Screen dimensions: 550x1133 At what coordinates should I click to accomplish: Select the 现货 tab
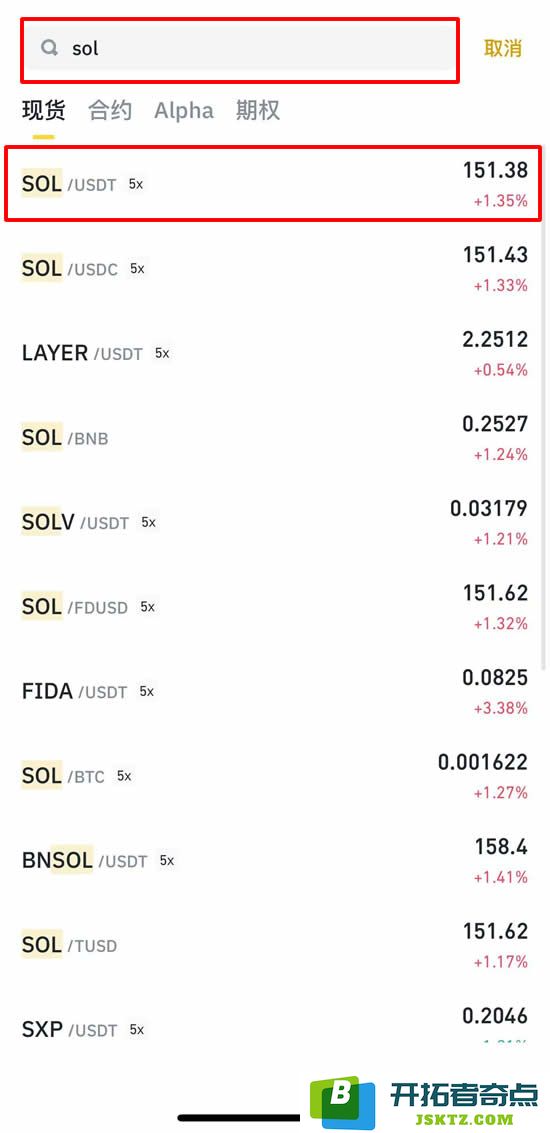[43, 111]
